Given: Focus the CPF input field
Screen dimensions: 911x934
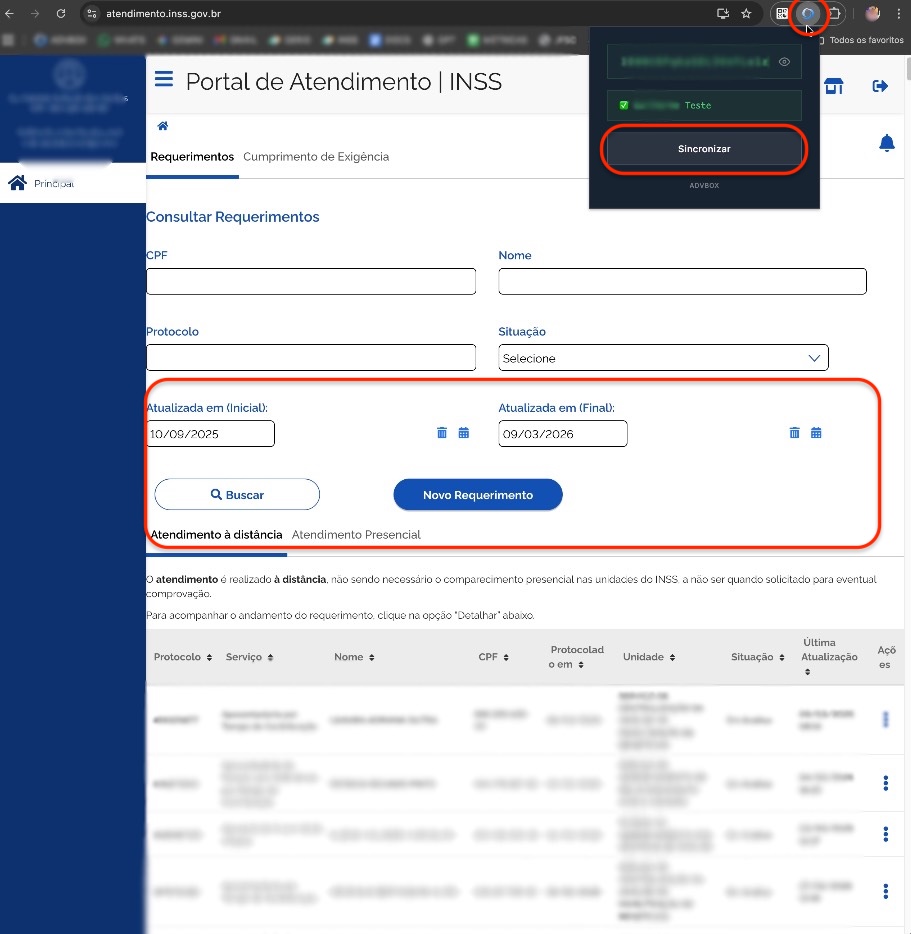Looking at the screenshot, I should coord(310,282).
